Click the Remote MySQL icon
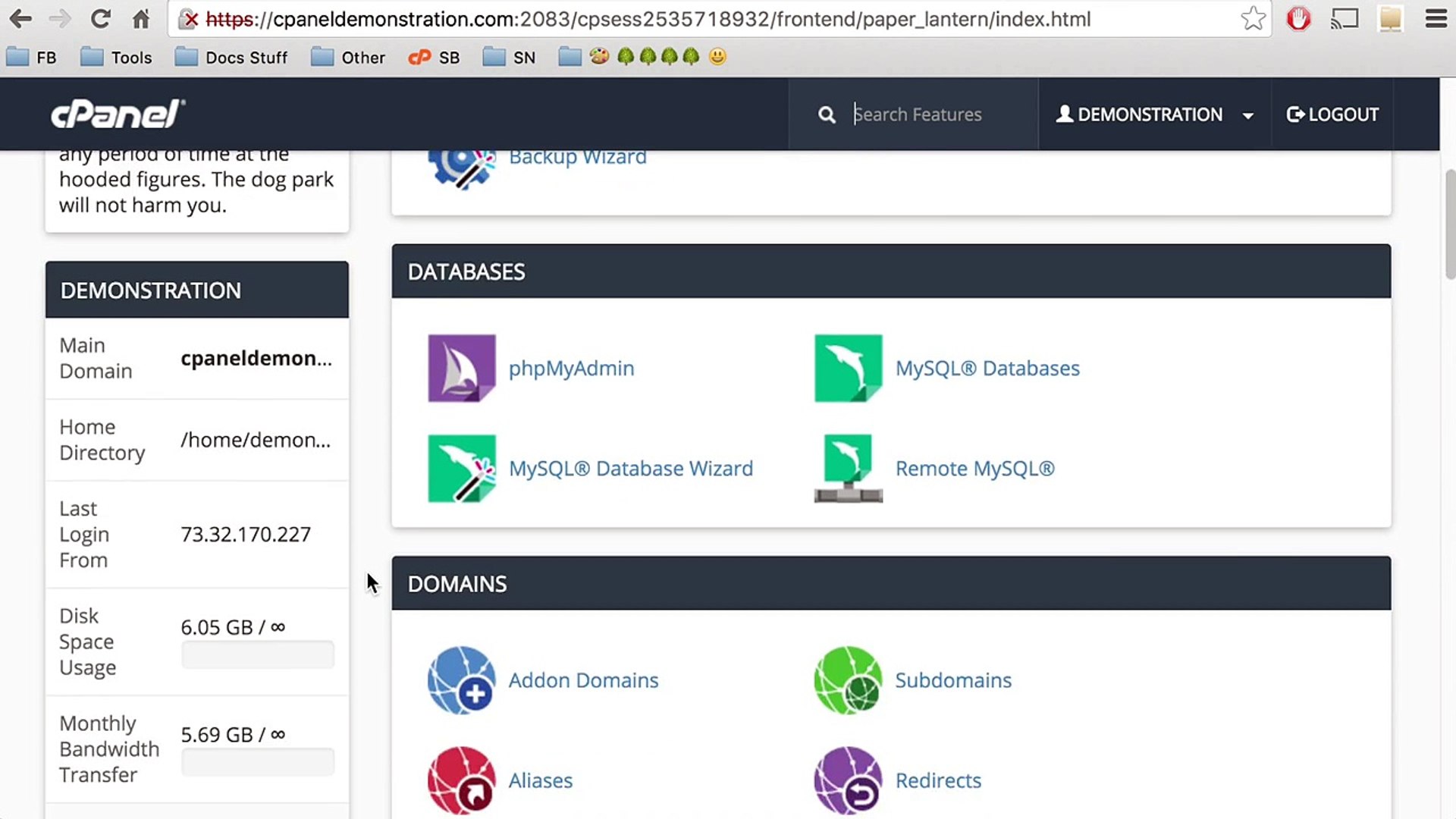The image size is (1456, 819). click(848, 469)
